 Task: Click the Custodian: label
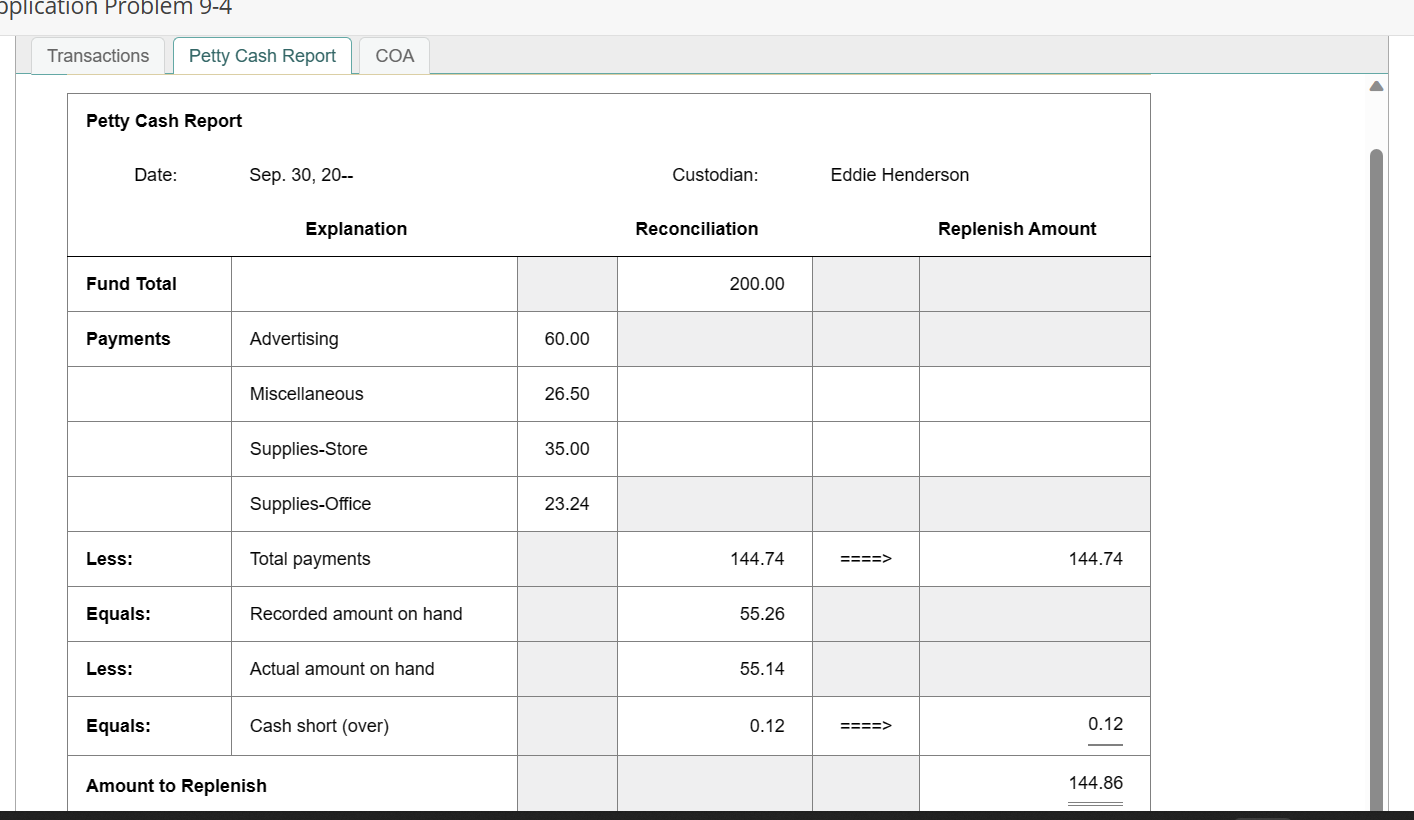click(715, 175)
